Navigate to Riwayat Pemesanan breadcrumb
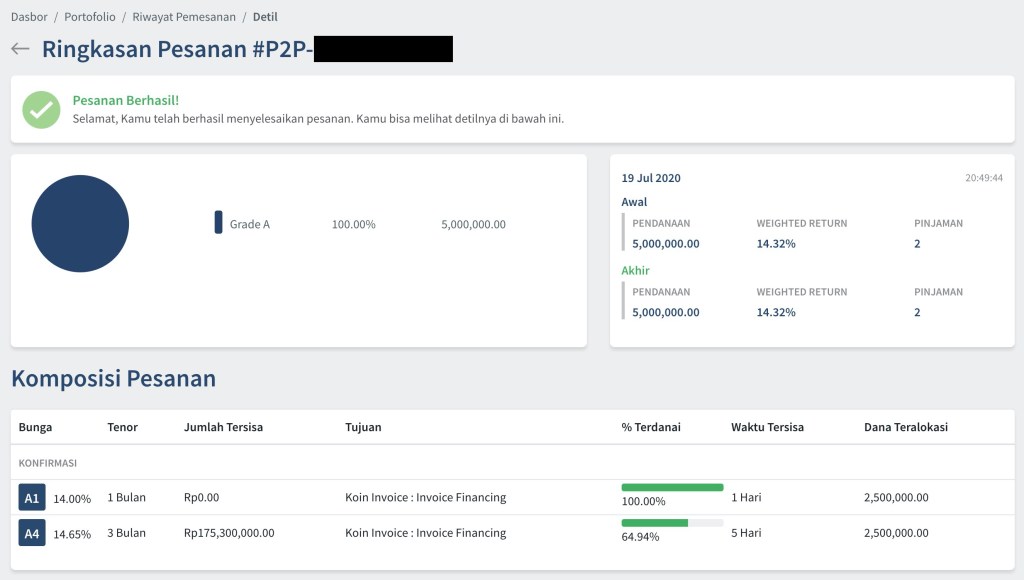Viewport: 1024px width, 580px height. (184, 17)
